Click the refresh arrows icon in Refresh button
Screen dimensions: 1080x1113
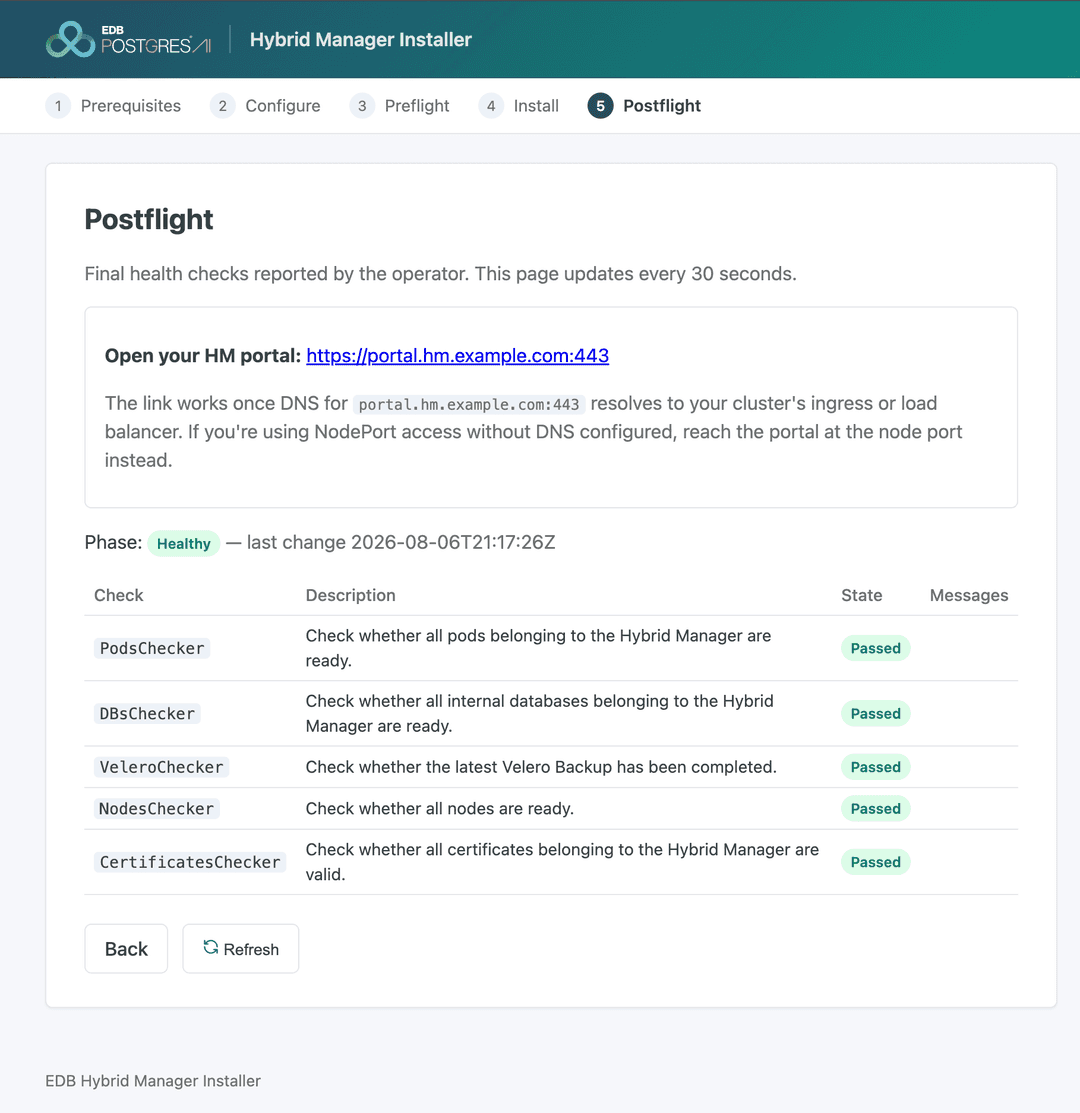coord(211,948)
